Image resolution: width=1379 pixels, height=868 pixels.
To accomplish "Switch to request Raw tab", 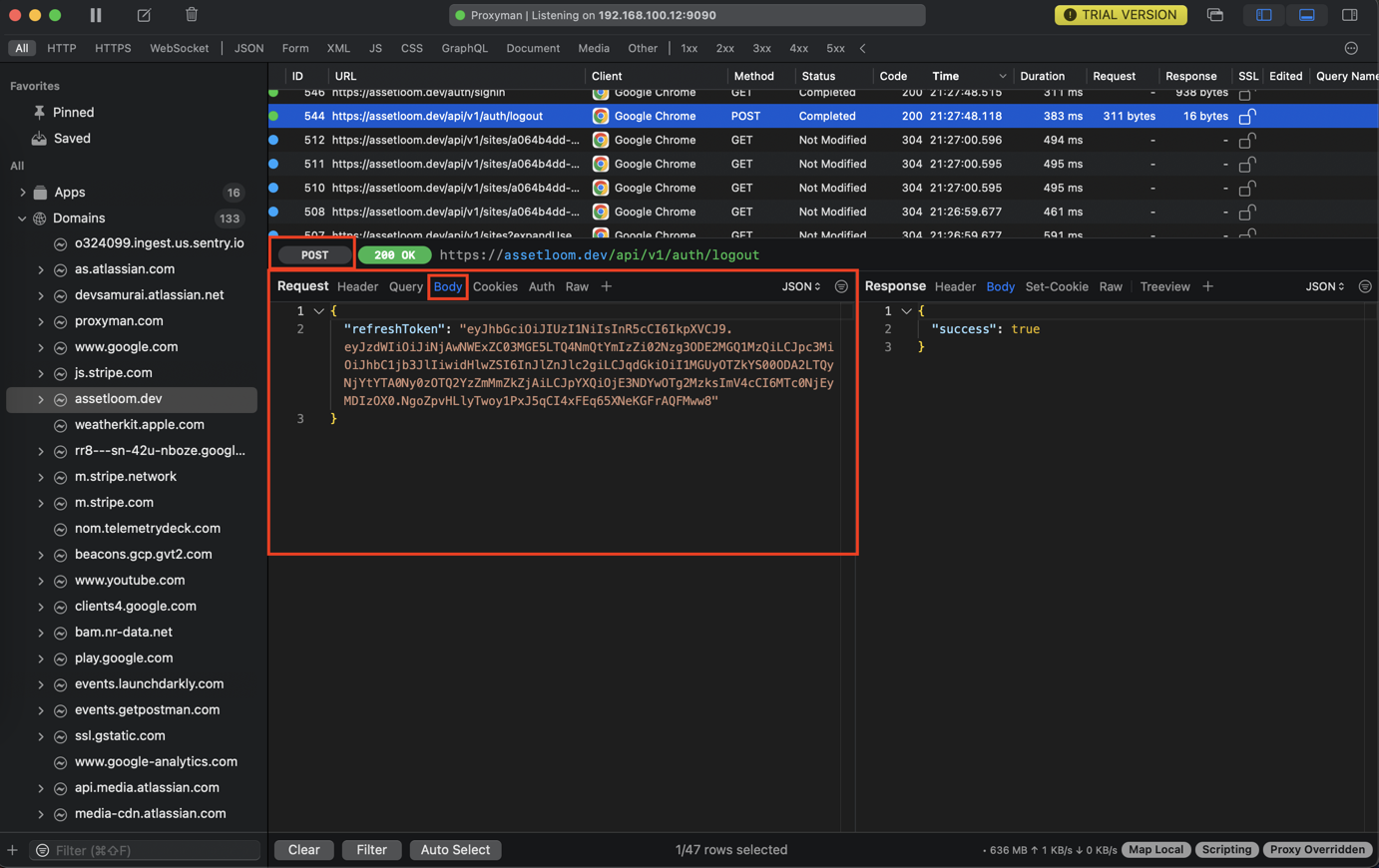I will point(577,286).
